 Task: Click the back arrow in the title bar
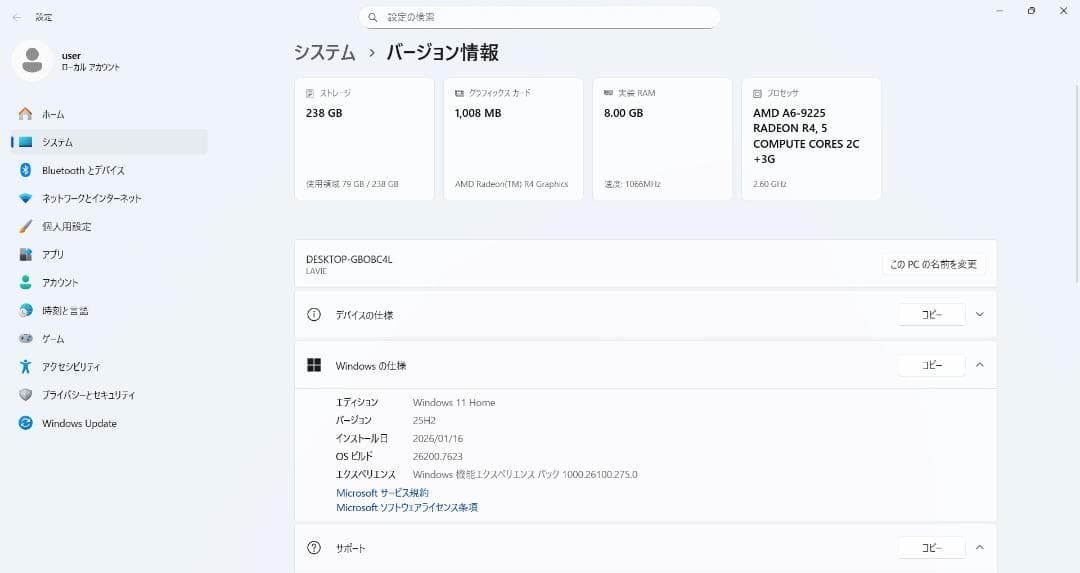17,17
